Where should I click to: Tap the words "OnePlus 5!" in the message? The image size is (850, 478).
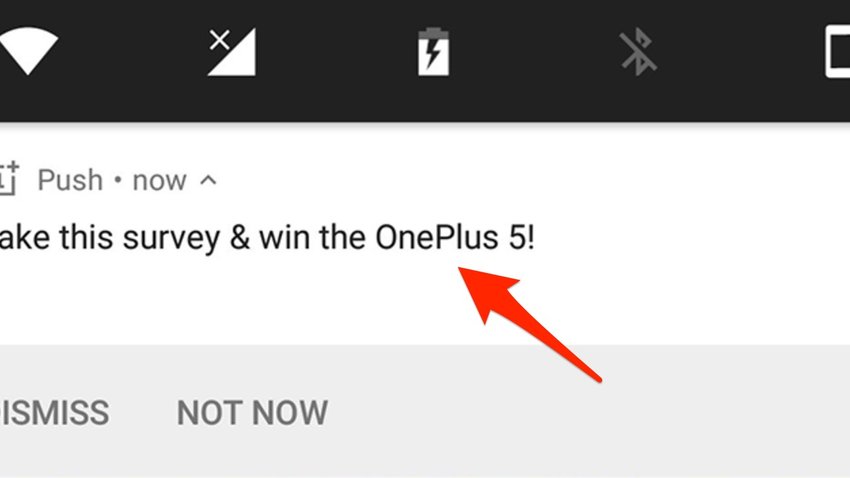[x=455, y=237]
